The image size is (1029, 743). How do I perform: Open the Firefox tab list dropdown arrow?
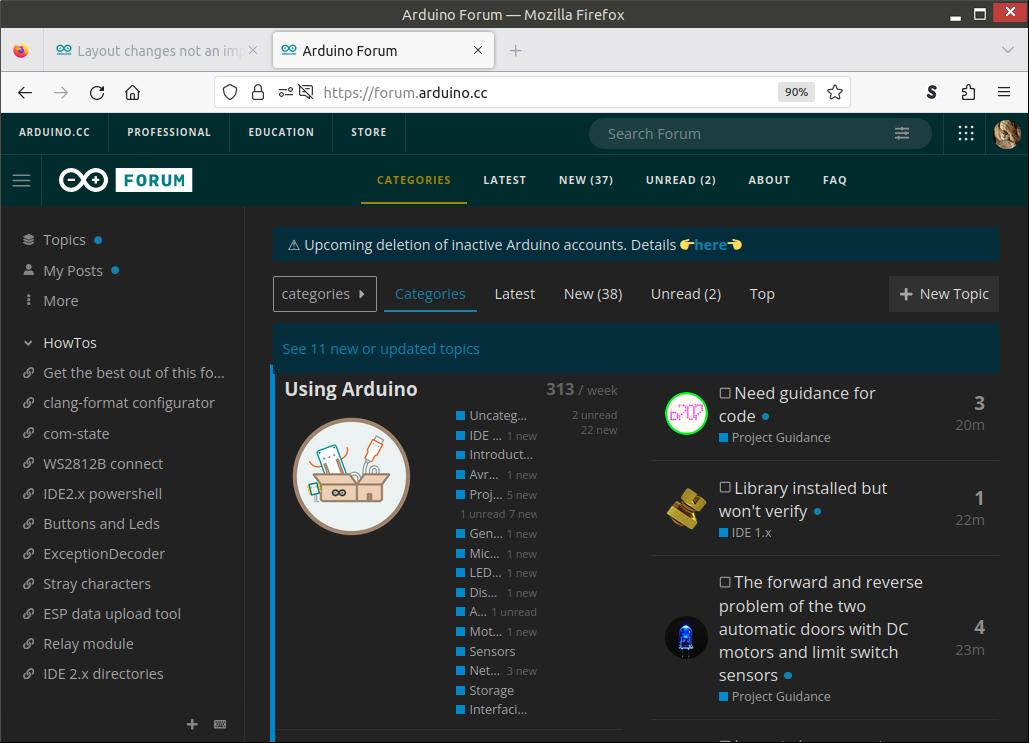(1006, 50)
